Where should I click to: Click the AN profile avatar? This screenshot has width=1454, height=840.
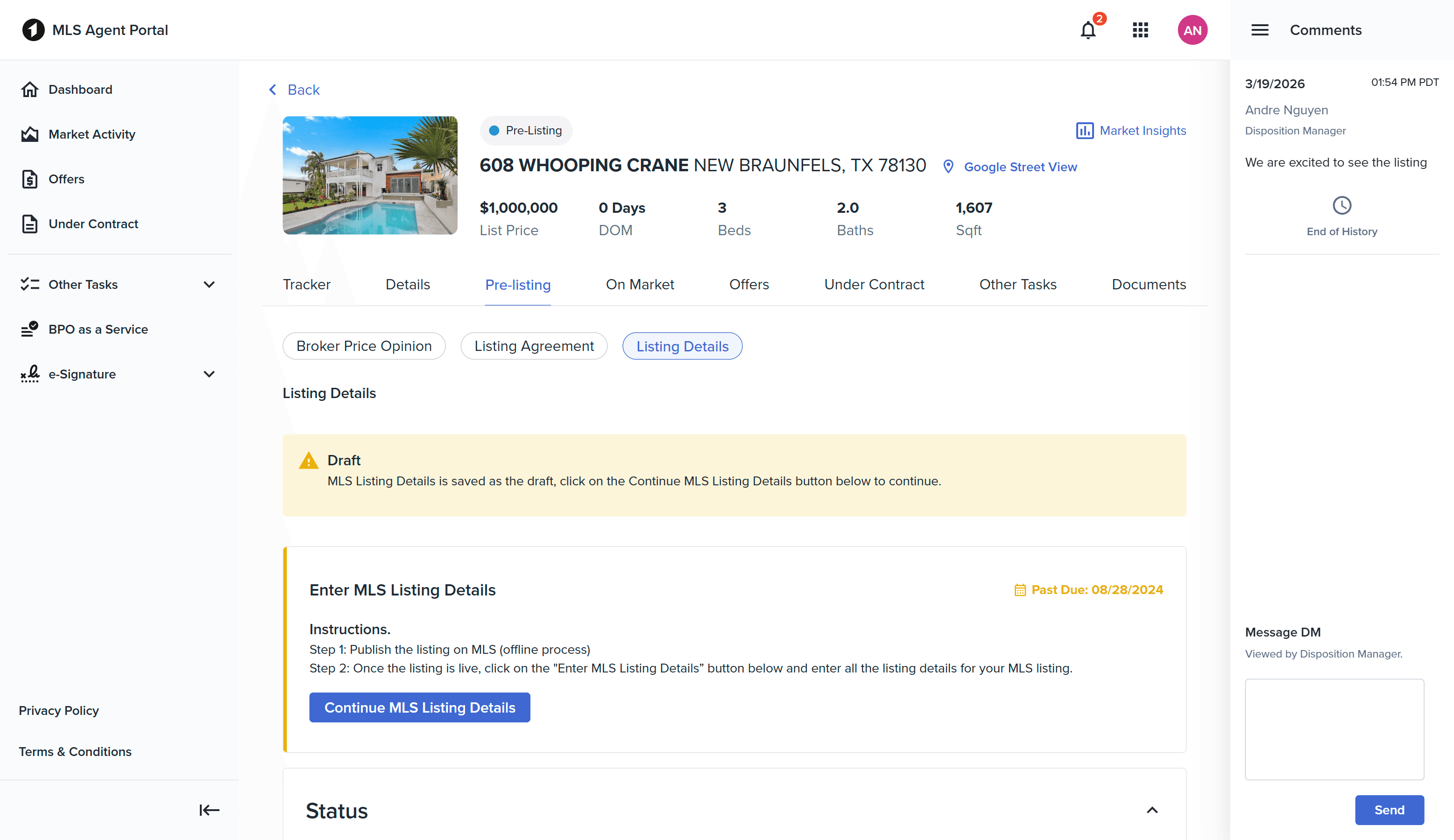click(x=1193, y=30)
